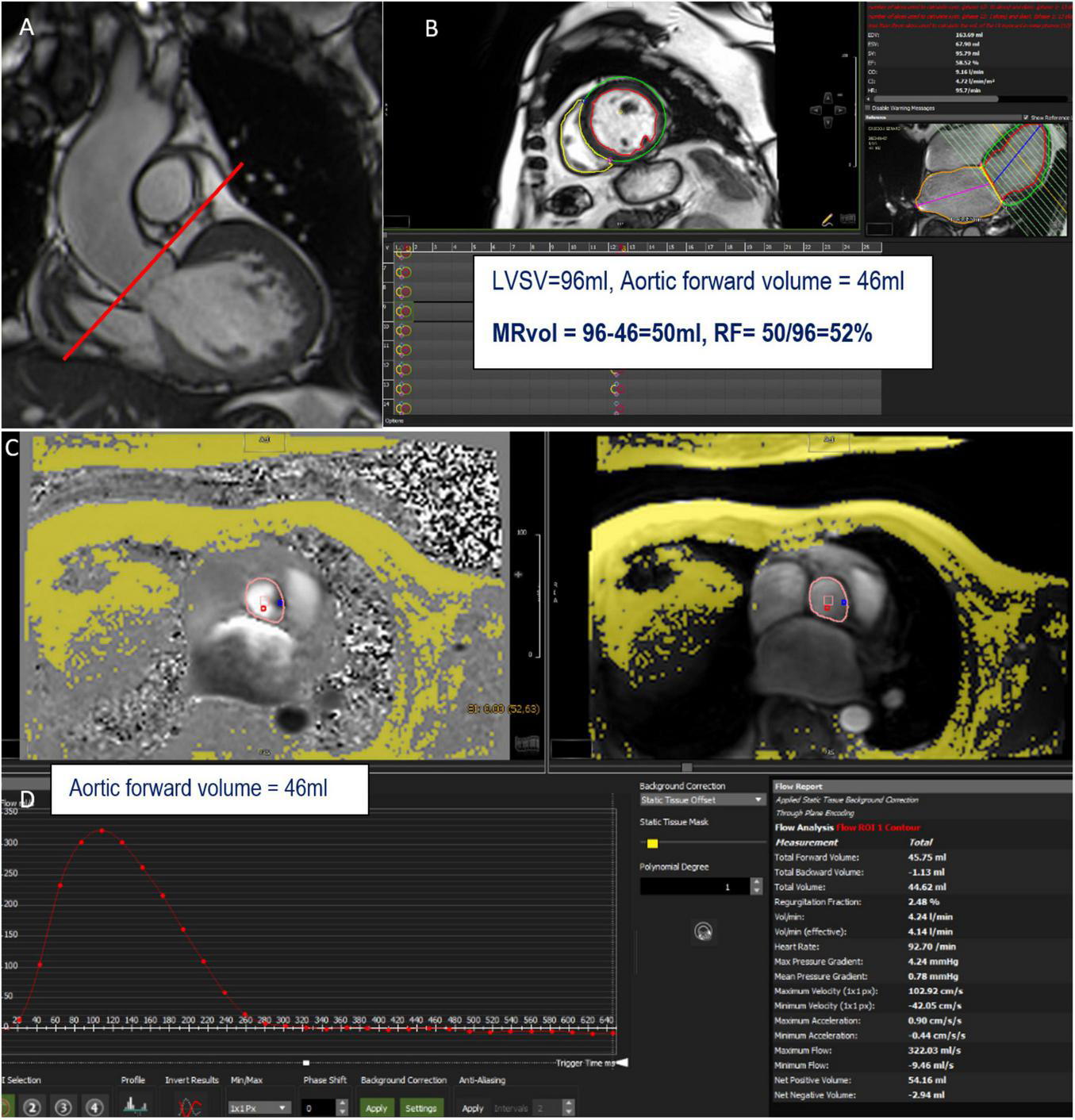Toggle the Show Reference checkbox
1075x1120 pixels.
tap(1026, 117)
